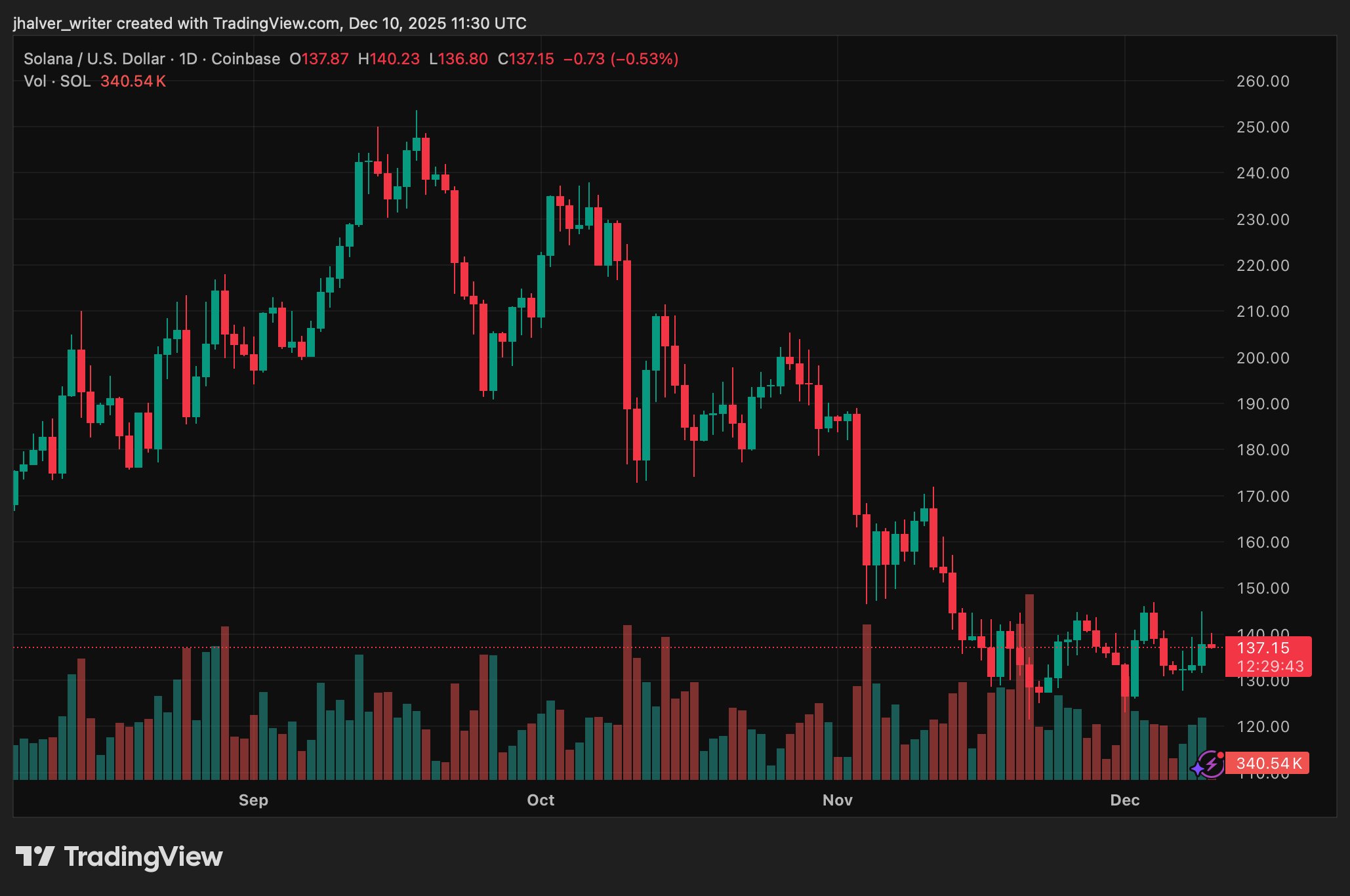Click the Nov marker on the time axis
1350x896 pixels.
coord(837,800)
